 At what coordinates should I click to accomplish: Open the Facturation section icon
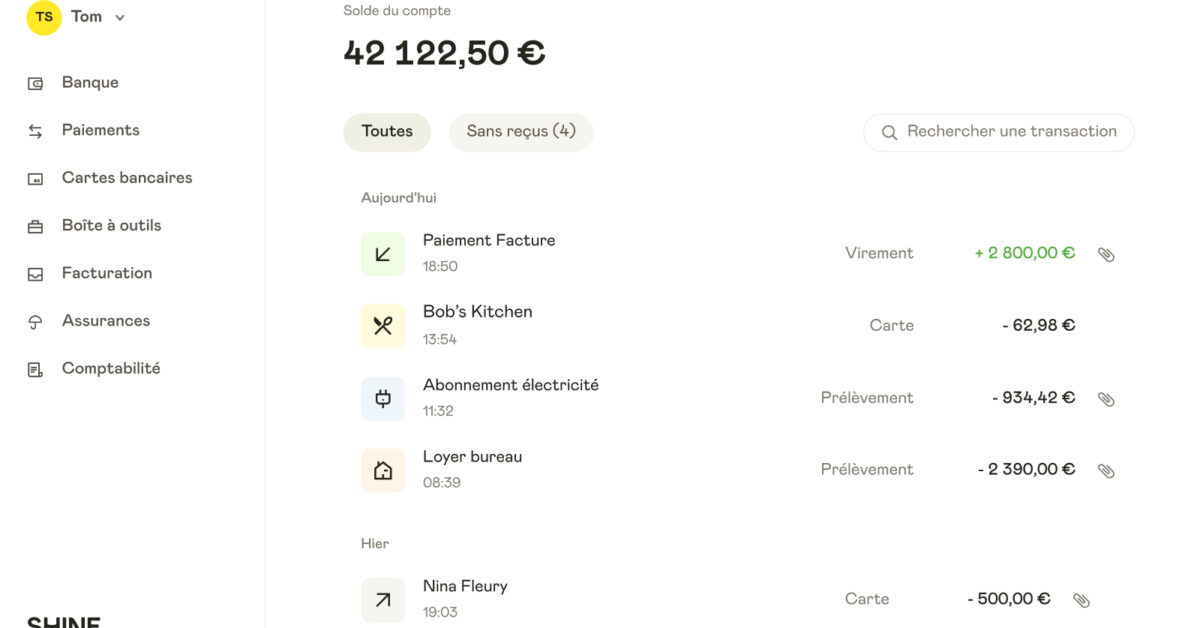(35, 273)
